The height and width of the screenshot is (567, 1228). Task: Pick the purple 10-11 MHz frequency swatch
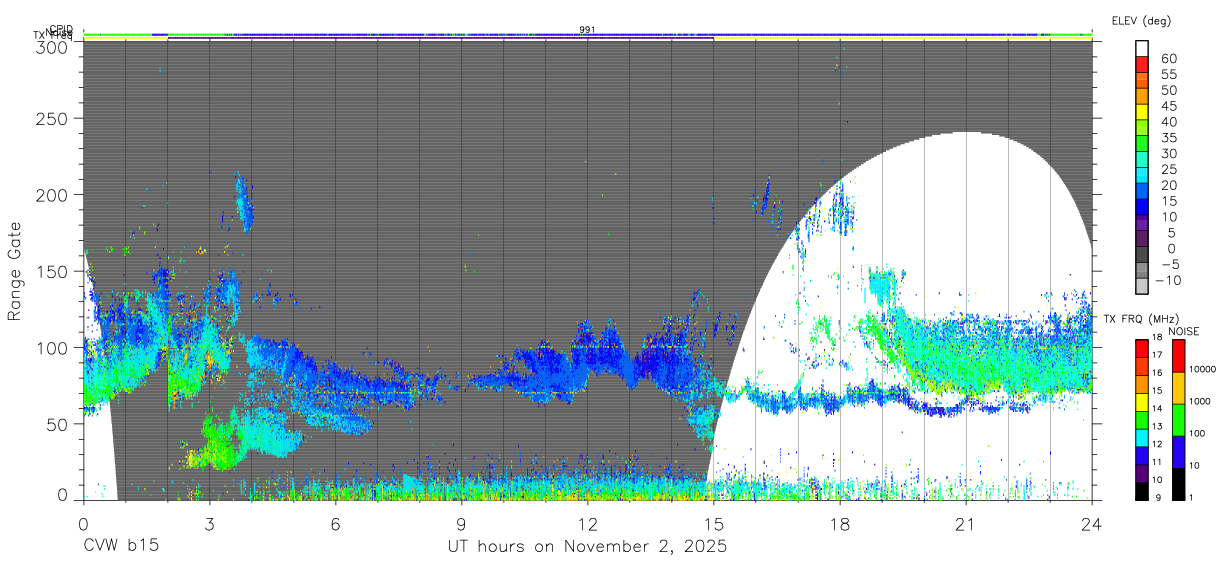point(1142,472)
